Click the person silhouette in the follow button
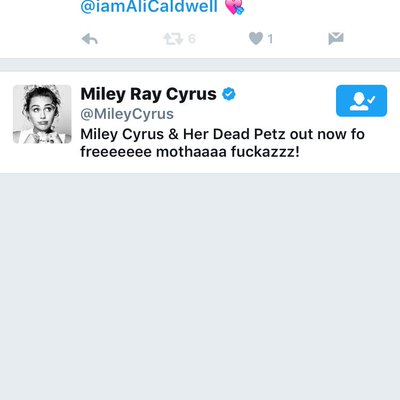This screenshot has width=400, height=400. click(x=358, y=101)
